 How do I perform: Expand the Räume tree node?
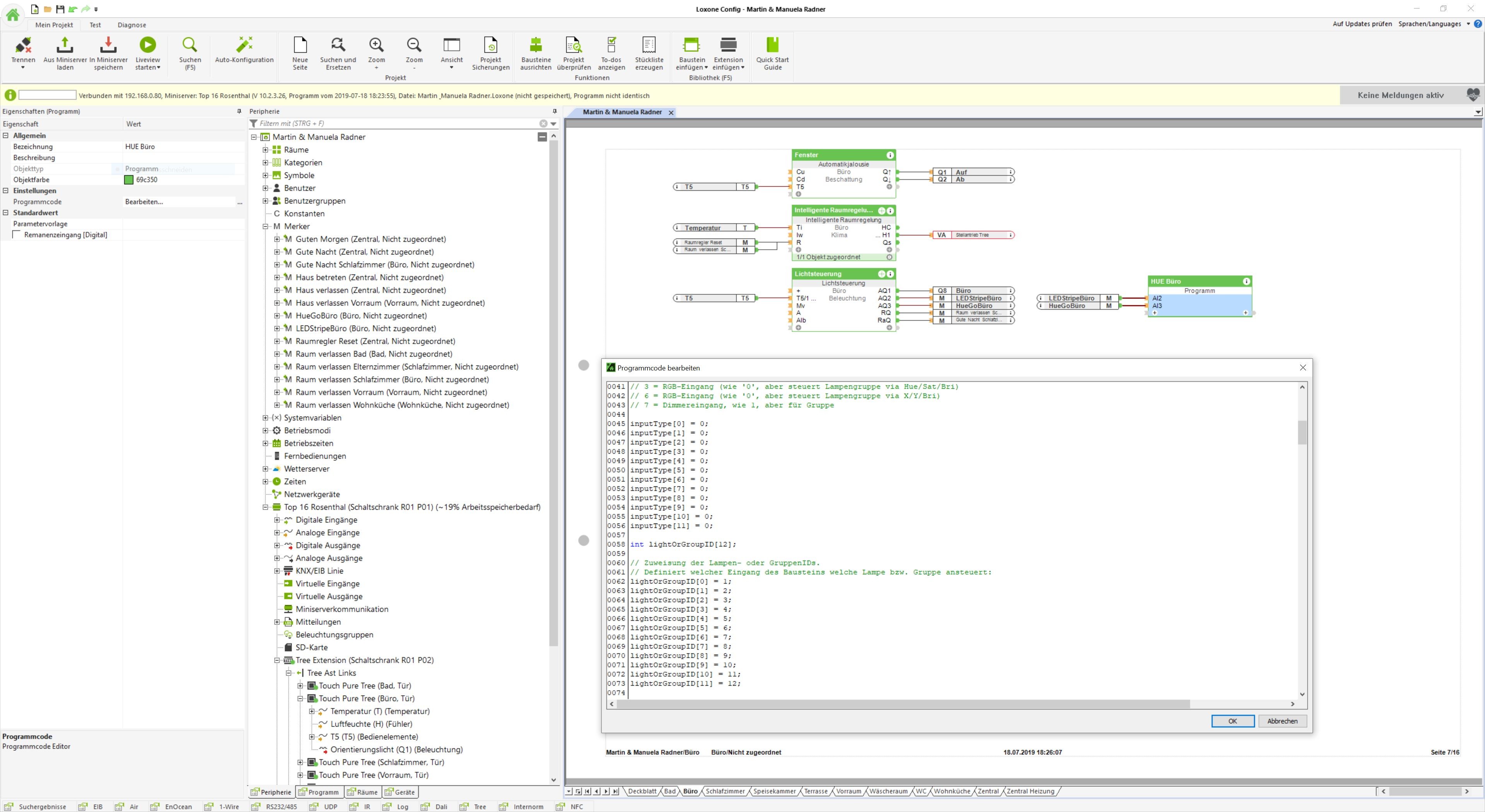coord(265,150)
